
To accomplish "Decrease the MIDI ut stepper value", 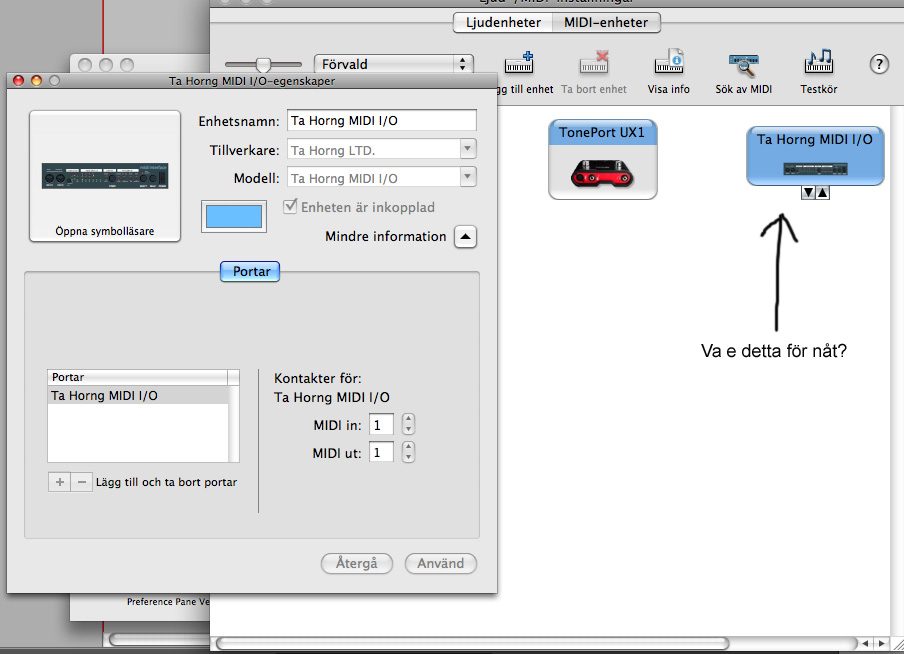I will (x=408, y=457).
